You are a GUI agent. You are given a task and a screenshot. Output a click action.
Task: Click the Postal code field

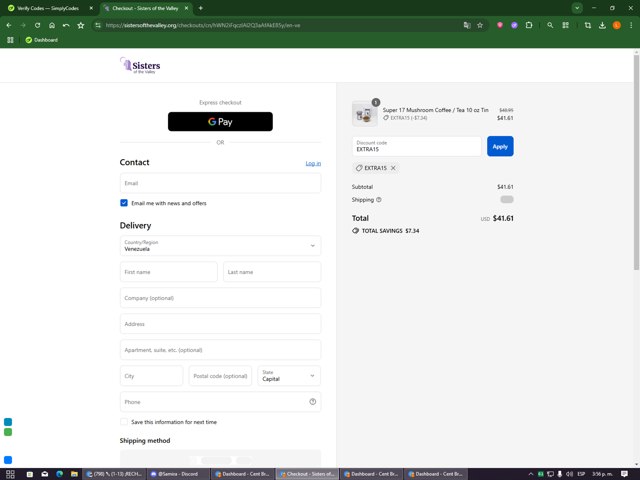220,376
